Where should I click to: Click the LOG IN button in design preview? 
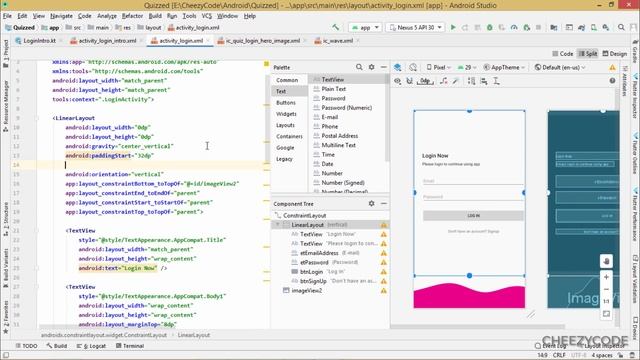(x=473, y=215)
